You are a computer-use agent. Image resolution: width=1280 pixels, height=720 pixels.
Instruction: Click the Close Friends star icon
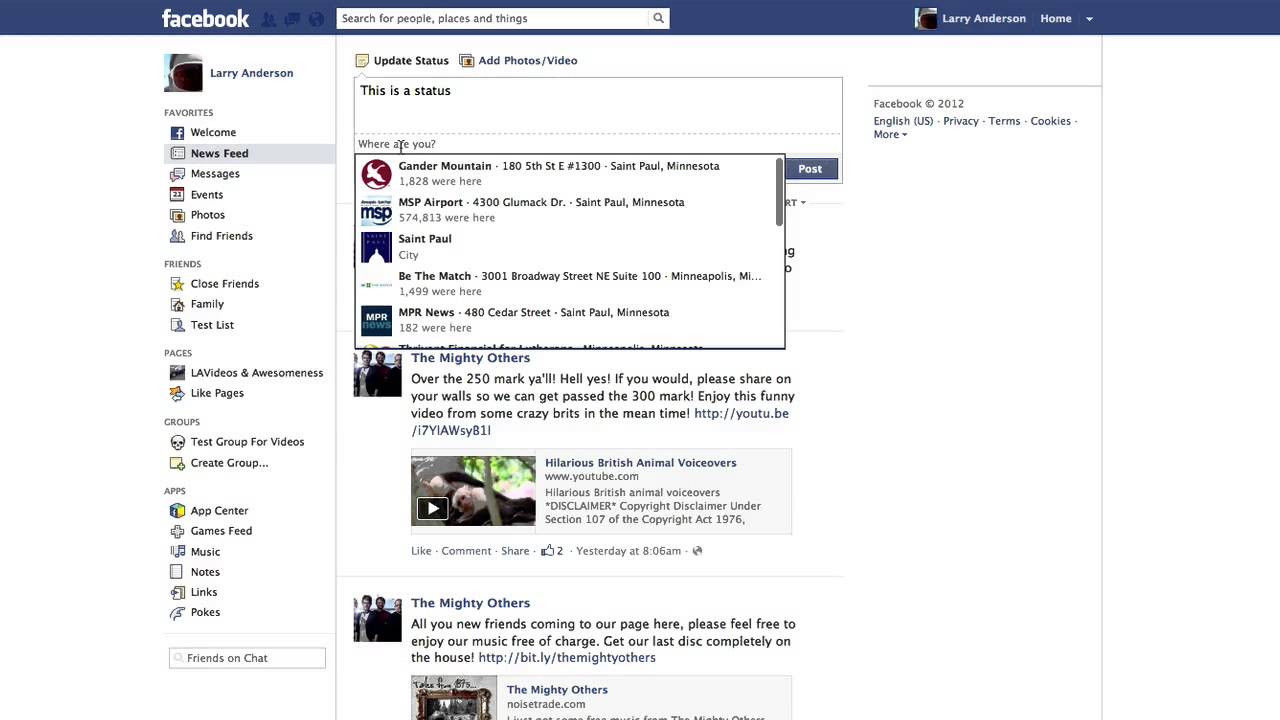177,284
